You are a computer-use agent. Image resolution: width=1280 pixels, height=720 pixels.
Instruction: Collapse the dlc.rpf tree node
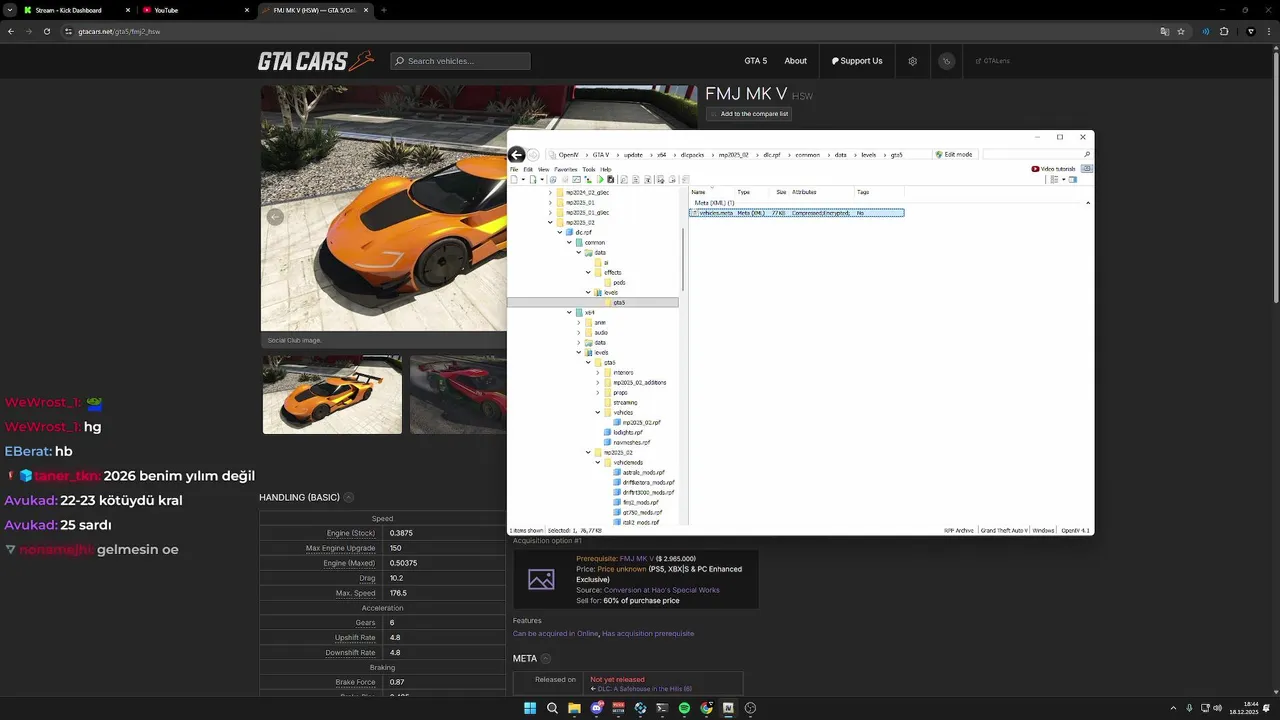tap(560, 232)
